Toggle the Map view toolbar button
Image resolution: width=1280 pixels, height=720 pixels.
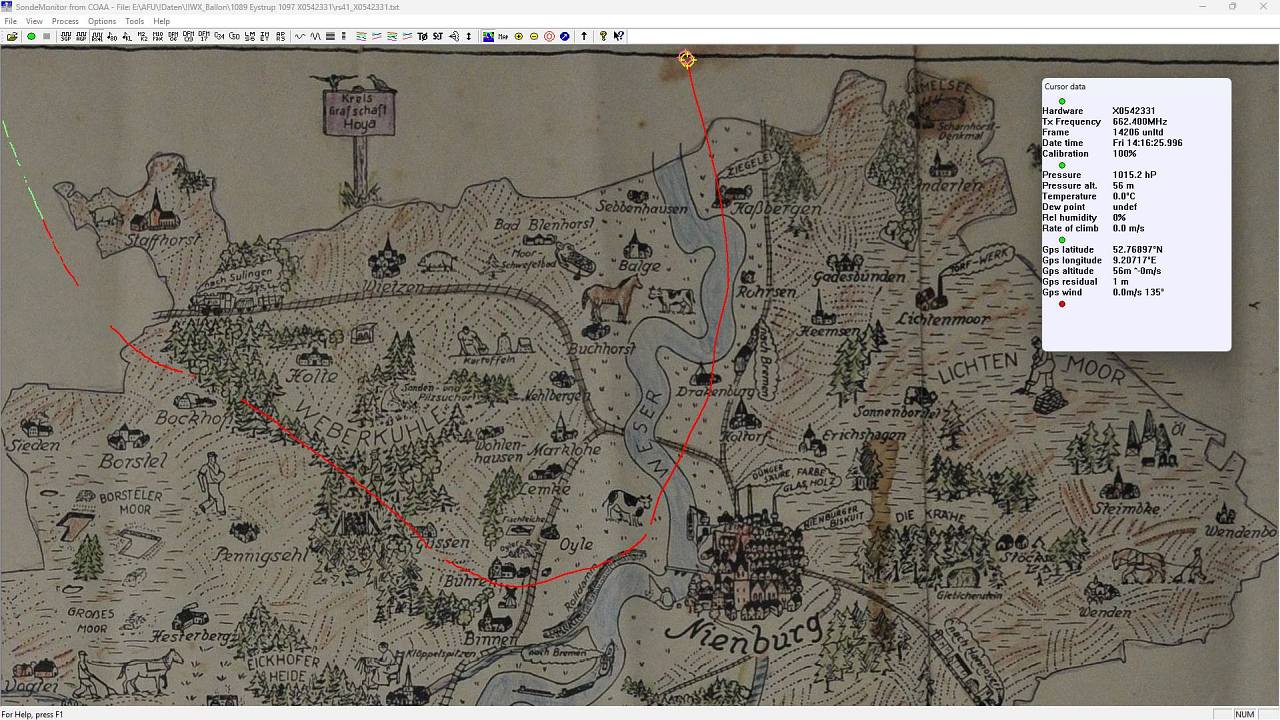[503, 37]
